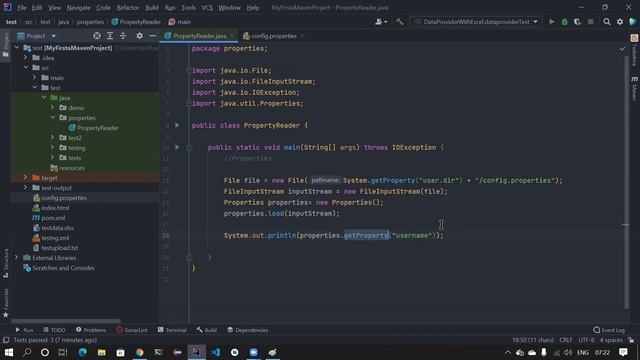Click the editor vertical scrollbar
Image resolution: width=640 pixels, height=360 pixels.
coord(627,182)
